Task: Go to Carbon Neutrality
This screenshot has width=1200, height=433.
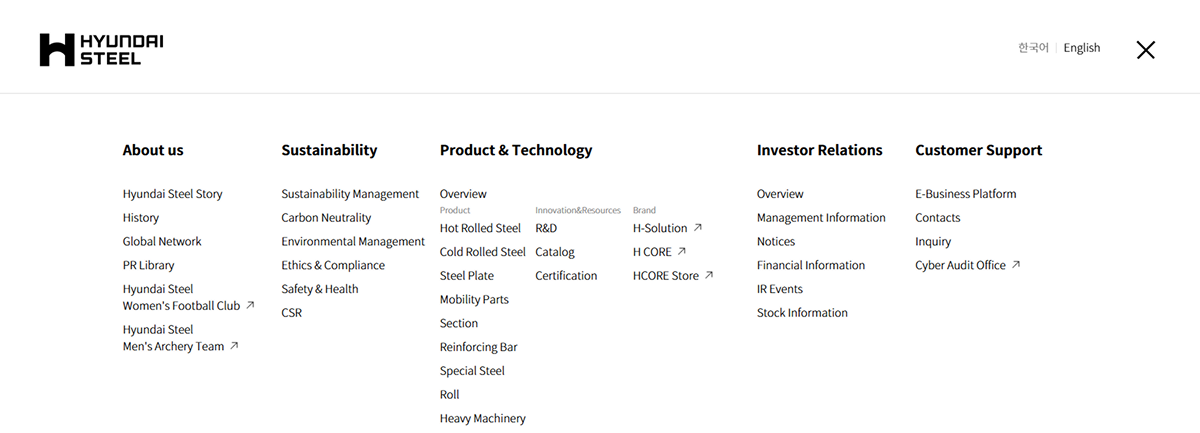Action: [326, 218]
